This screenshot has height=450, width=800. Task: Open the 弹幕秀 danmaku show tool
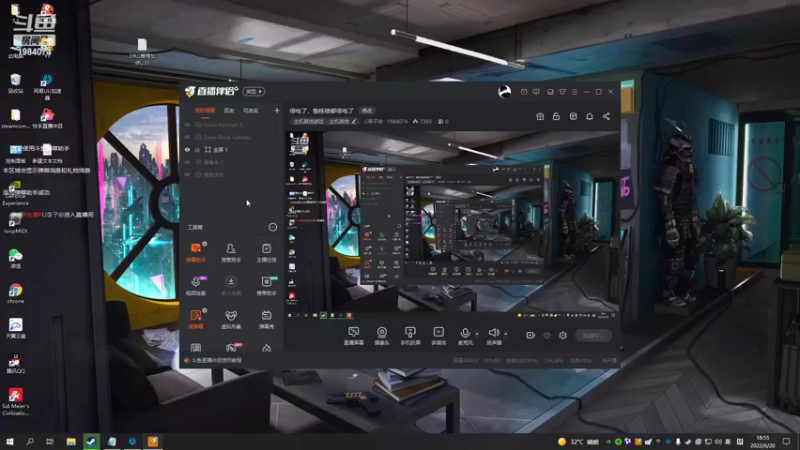[x=266, y=319]
